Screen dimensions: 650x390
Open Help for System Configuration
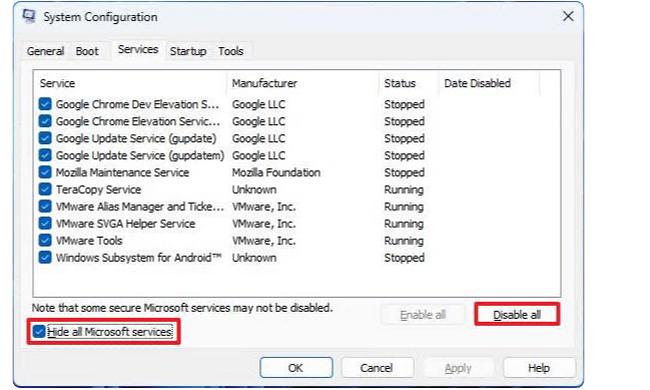539,368
